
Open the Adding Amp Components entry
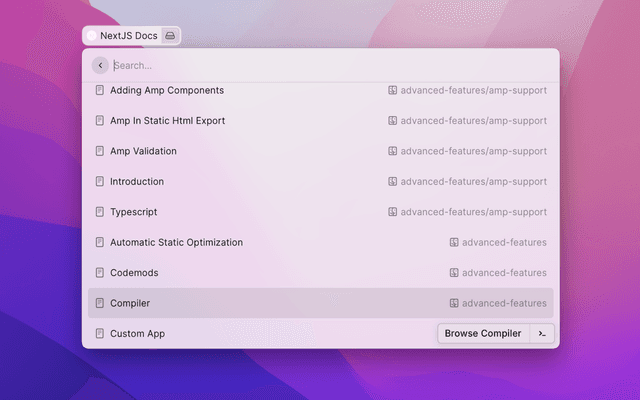pyautogui.click(x=167, y=90)
